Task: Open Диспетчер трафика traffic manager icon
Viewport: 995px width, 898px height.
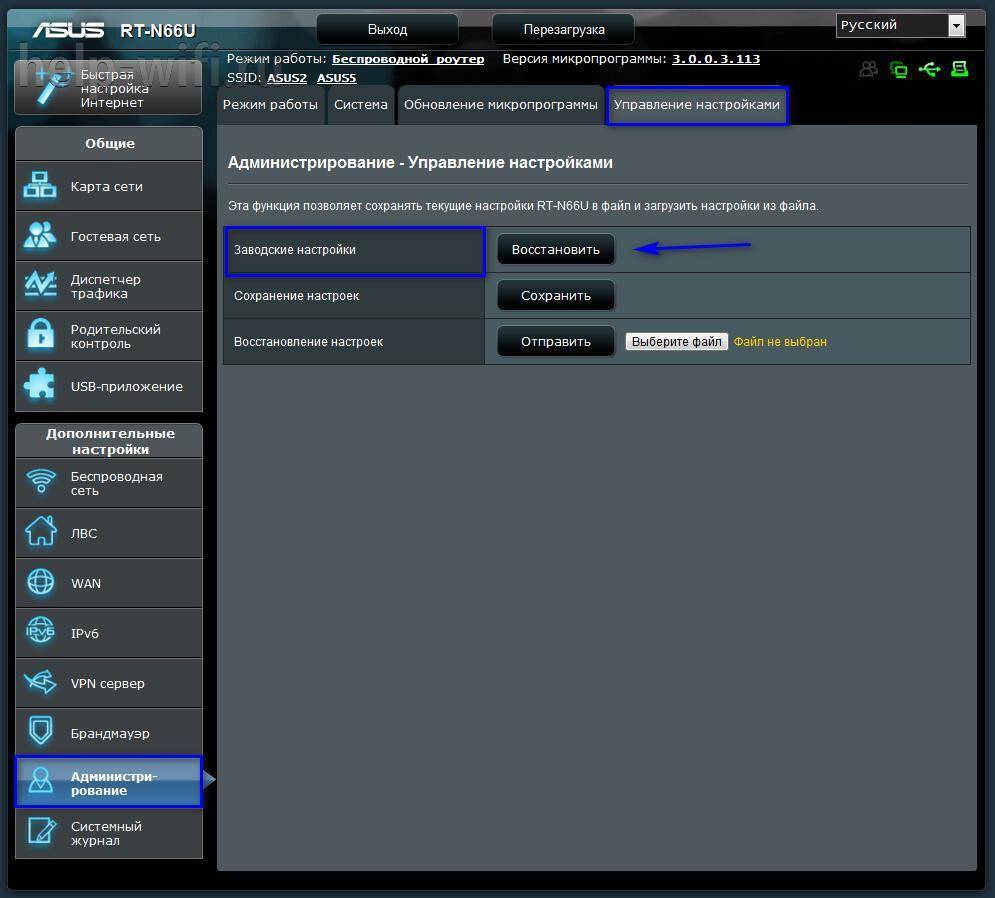Action: tap(41, 286)
